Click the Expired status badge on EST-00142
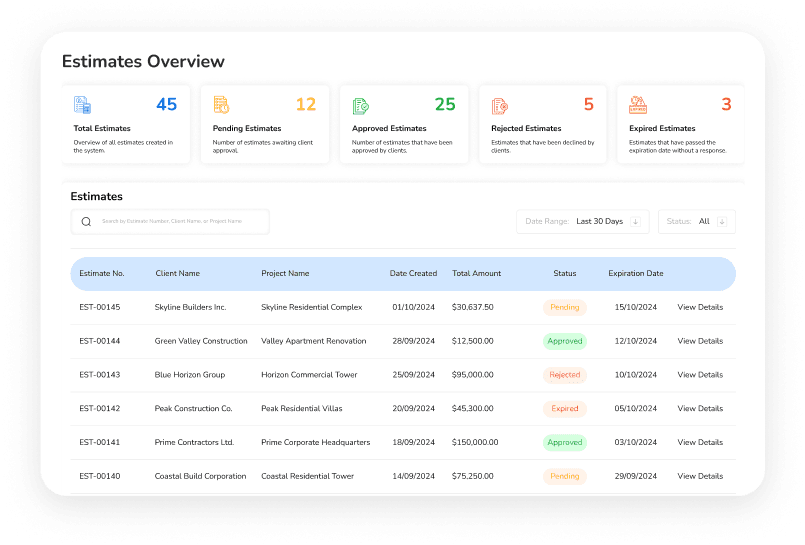Viewport: 805px width, 545px height. point(564,409)
